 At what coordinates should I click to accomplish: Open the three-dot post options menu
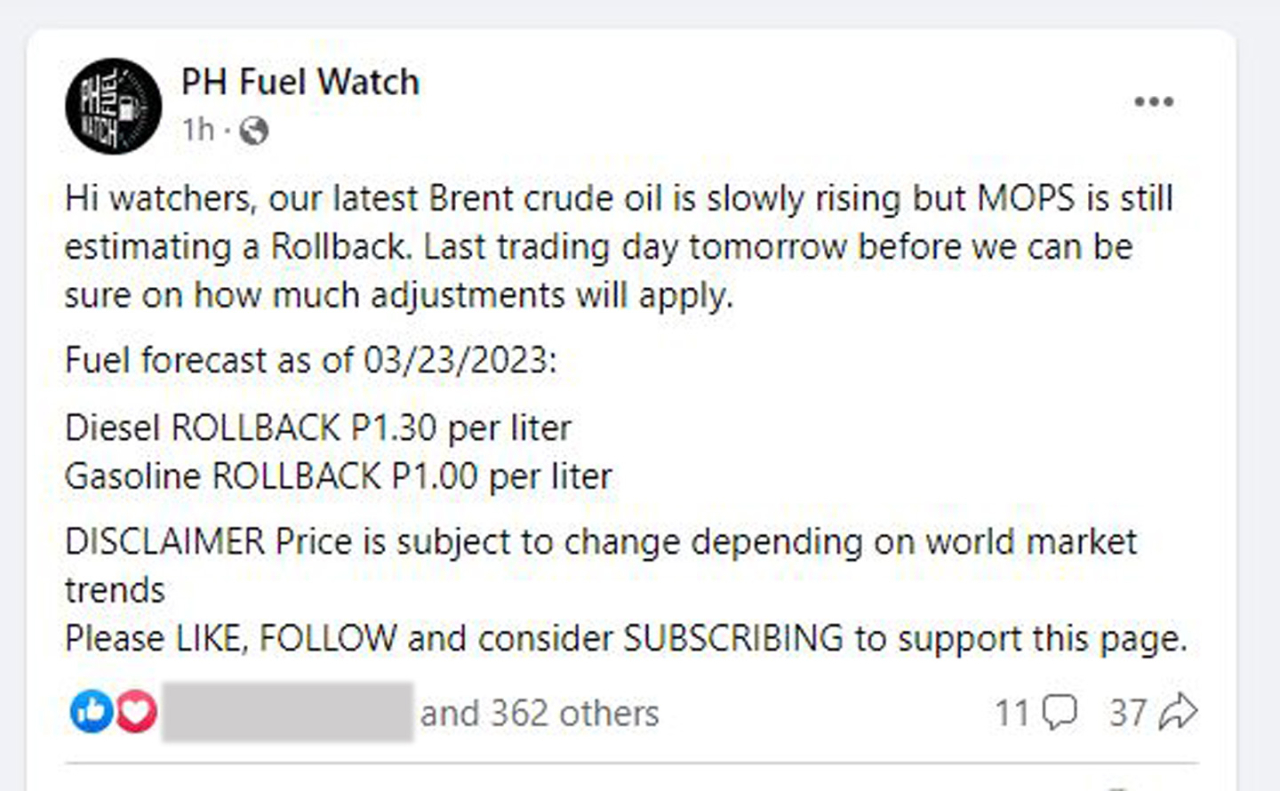[1153, 102]
